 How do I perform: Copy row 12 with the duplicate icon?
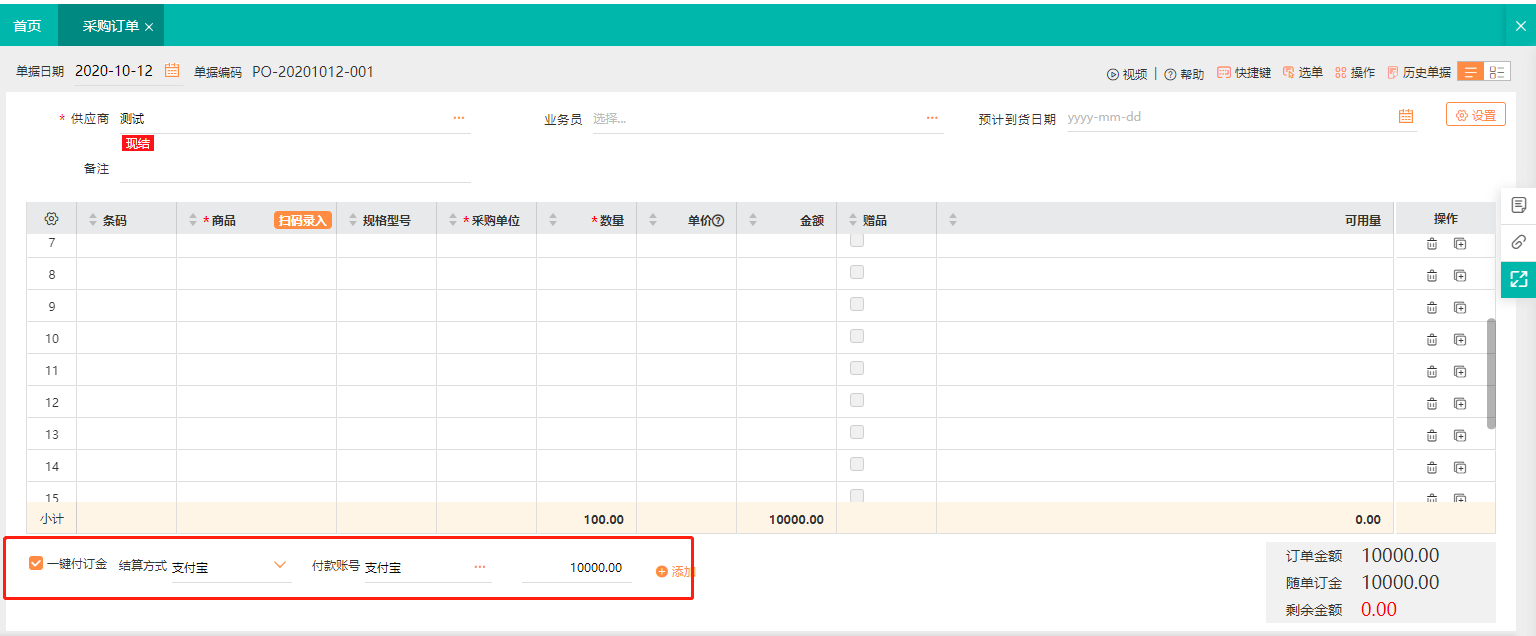tap(1460, 403)
